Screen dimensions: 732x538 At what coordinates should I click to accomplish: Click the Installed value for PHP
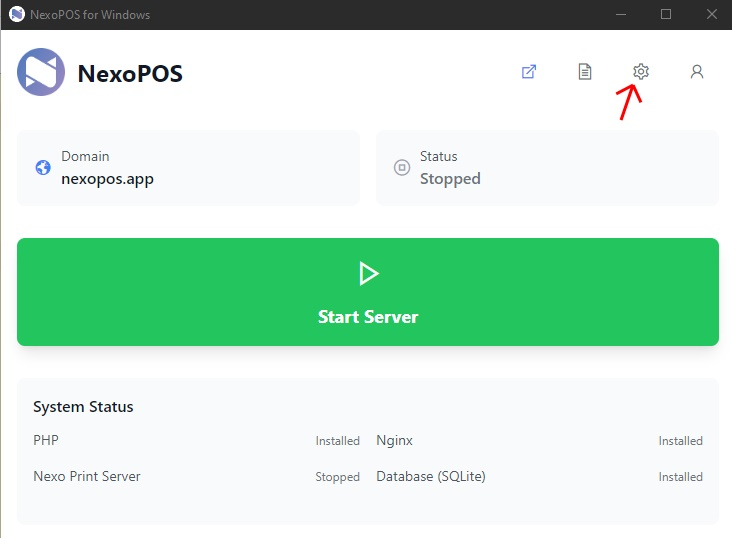(x=338, y=440)
